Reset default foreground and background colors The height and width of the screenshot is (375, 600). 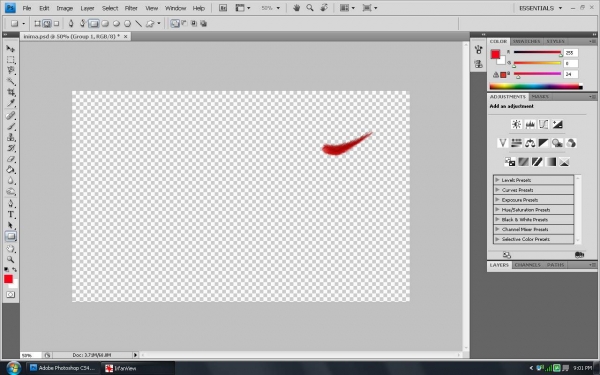7,269
